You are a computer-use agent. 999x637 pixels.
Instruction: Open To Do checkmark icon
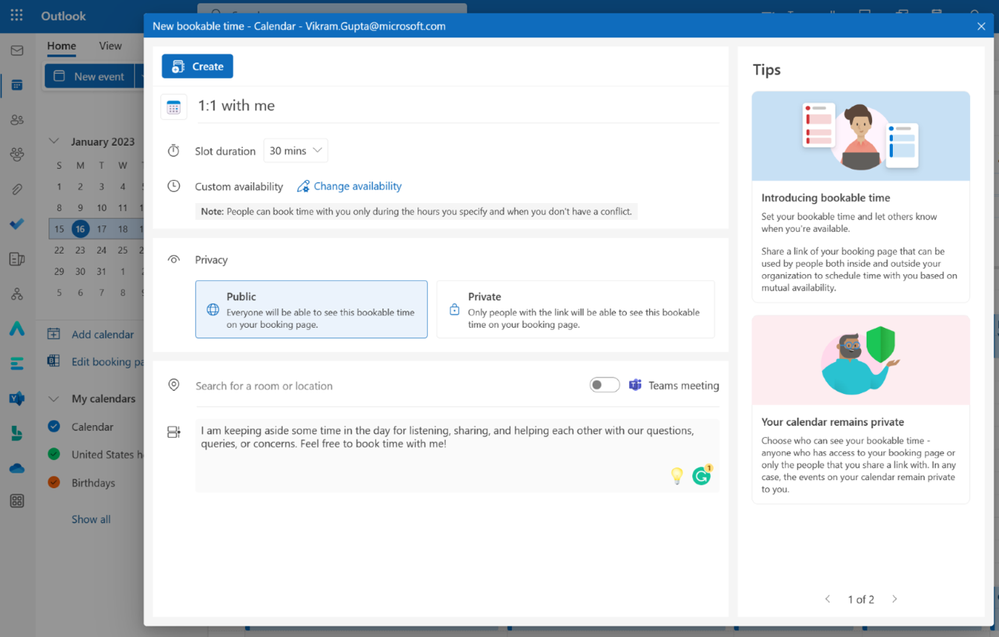(x=17, y=224)
